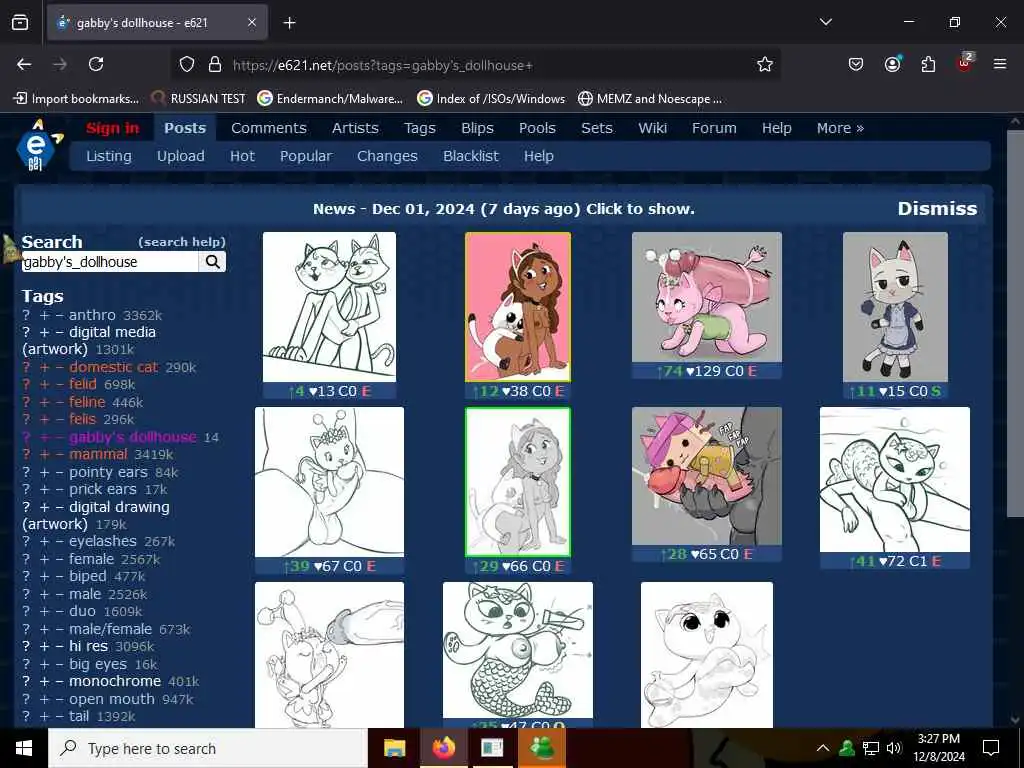Click the Sign in link
The image size is (1024, 768).
tap(112, 128)
